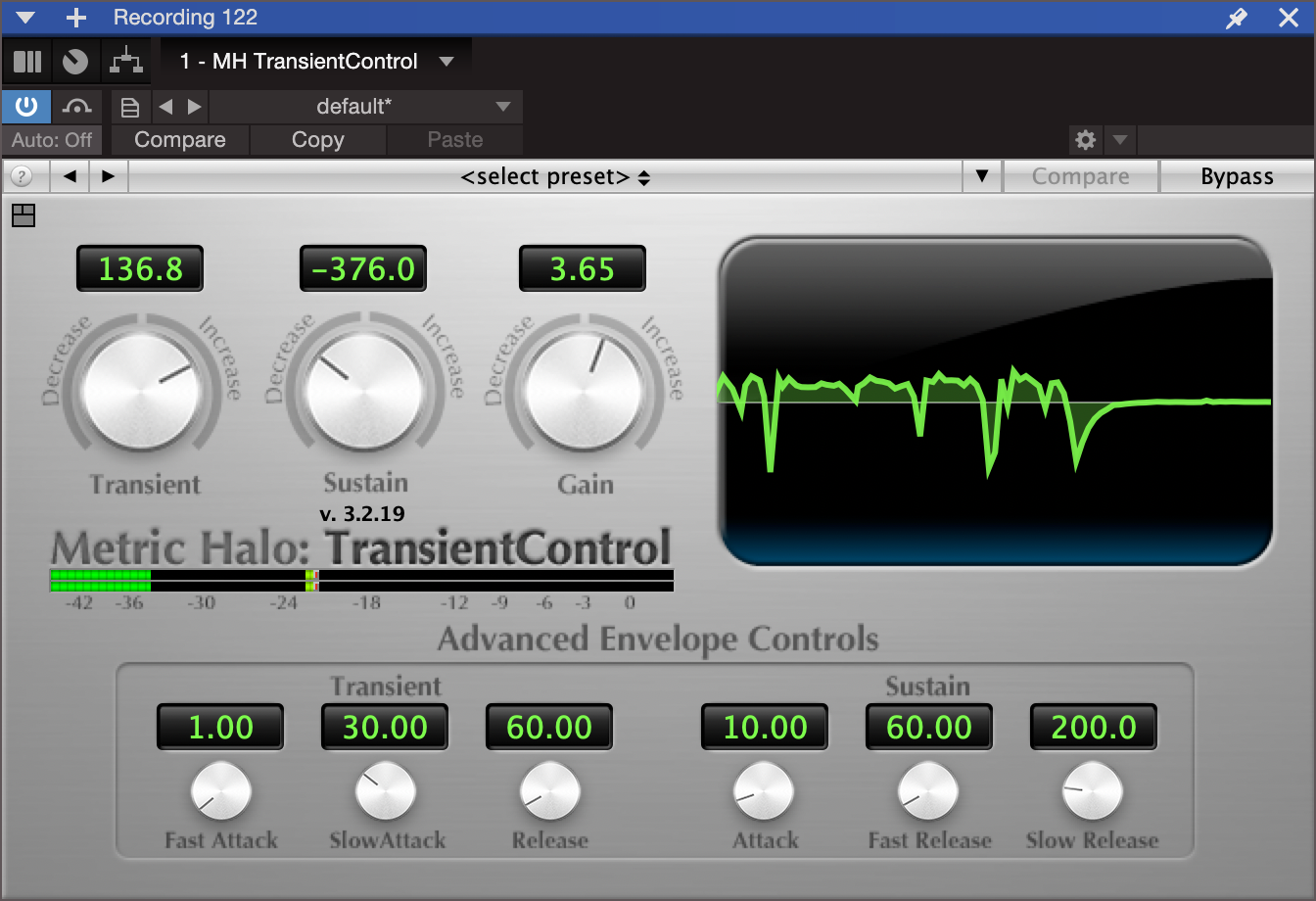Screen dimensions: 1316x901
Task: Click the green envelope waveform display
Action: tap(996, 401)
